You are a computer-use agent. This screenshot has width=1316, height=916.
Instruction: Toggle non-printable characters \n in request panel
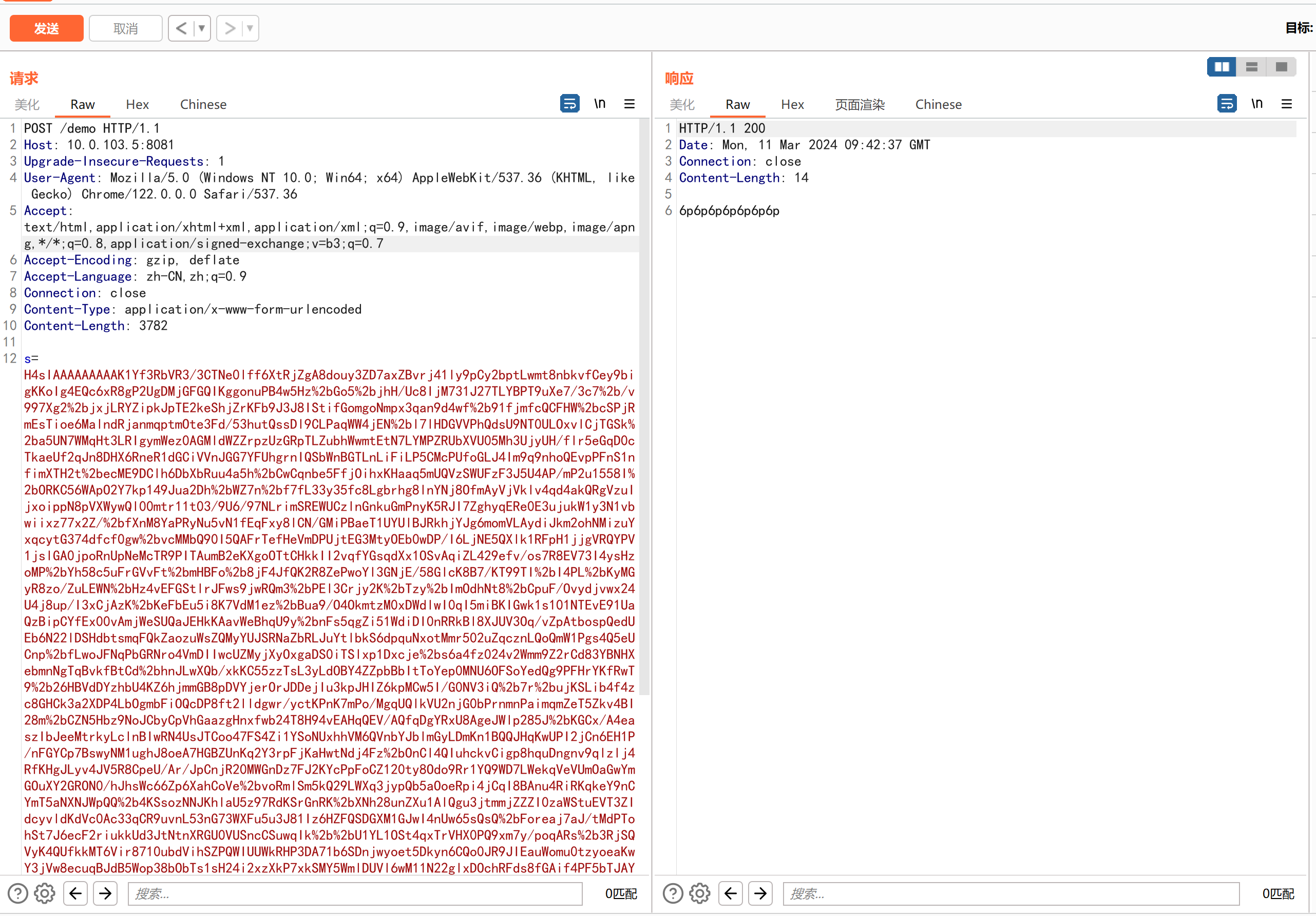click(600, 104)
